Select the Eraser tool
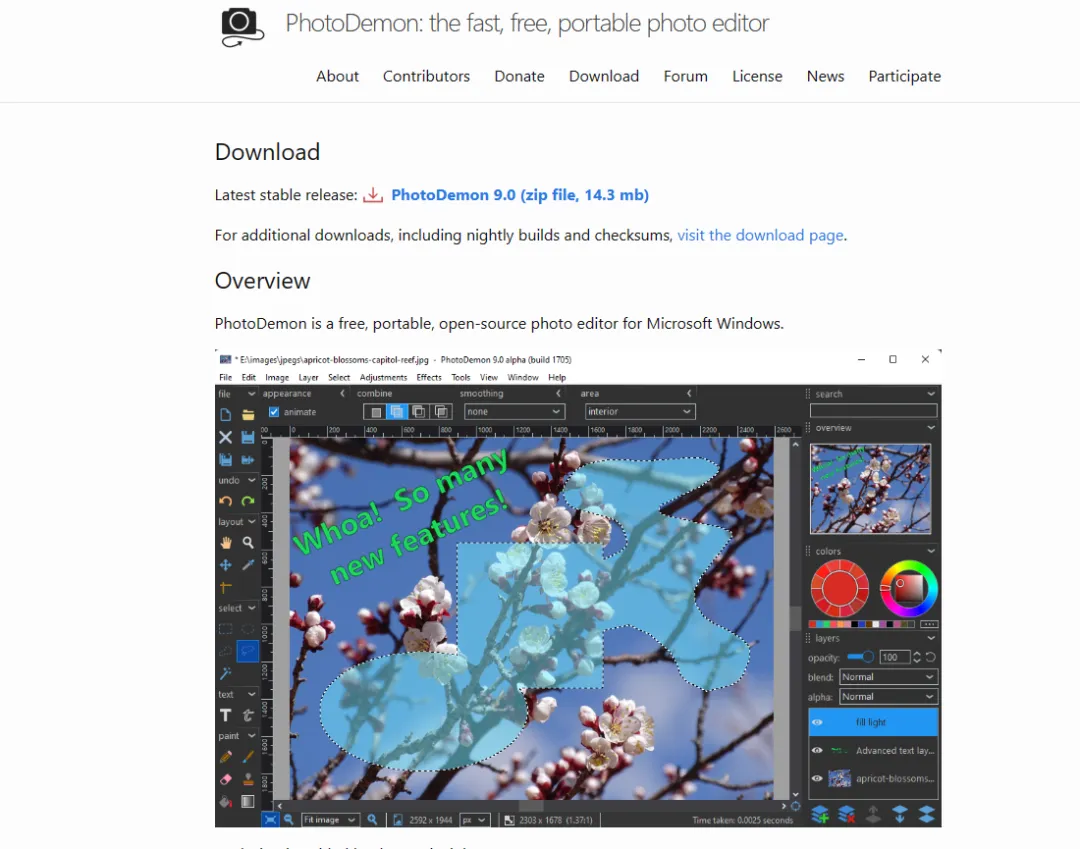This screenshot has width=1080, height=849. pos(225,779)
